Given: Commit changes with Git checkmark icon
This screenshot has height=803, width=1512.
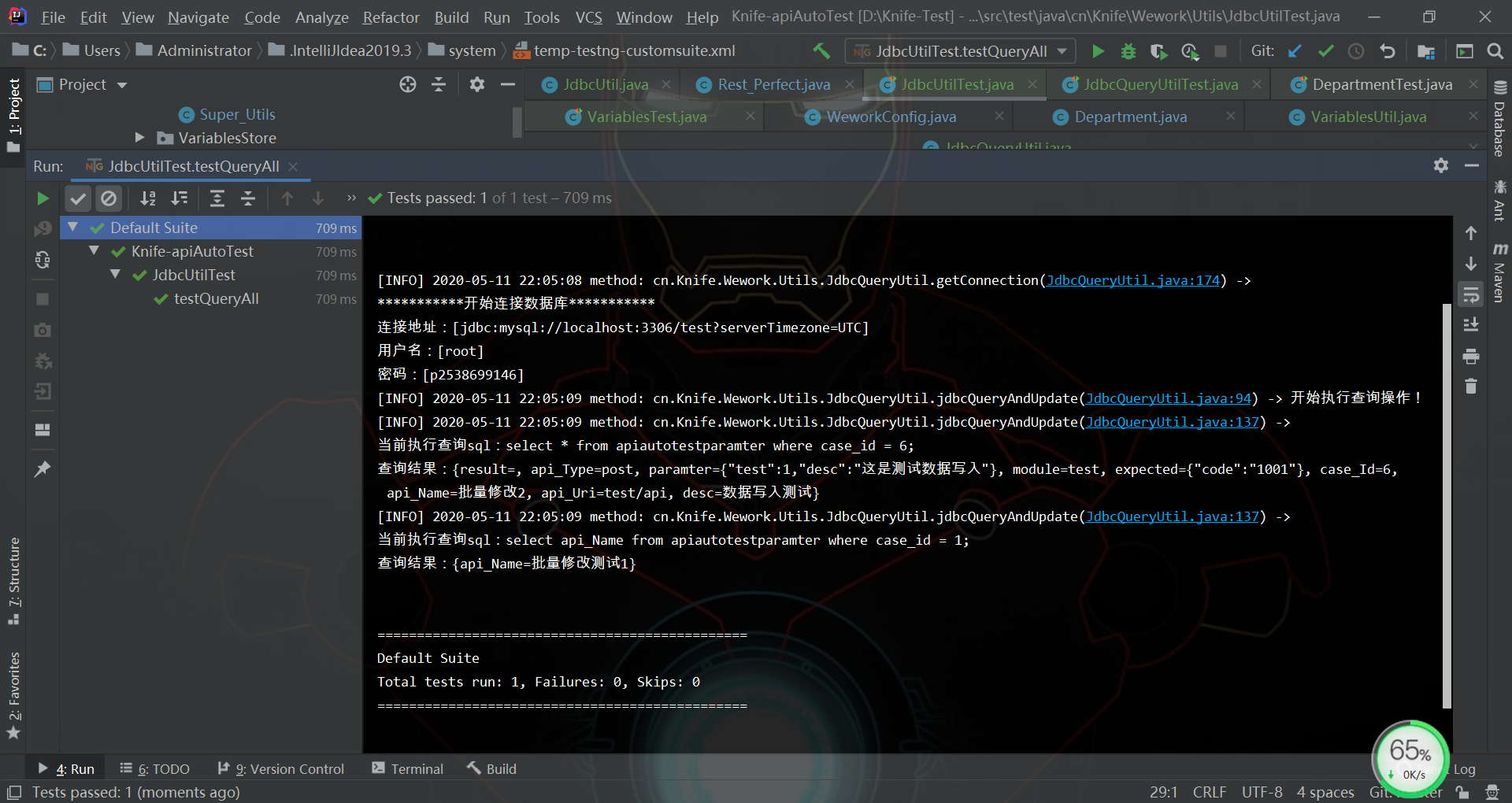Looking at the screenshot, I should (x=1325, y=51).
